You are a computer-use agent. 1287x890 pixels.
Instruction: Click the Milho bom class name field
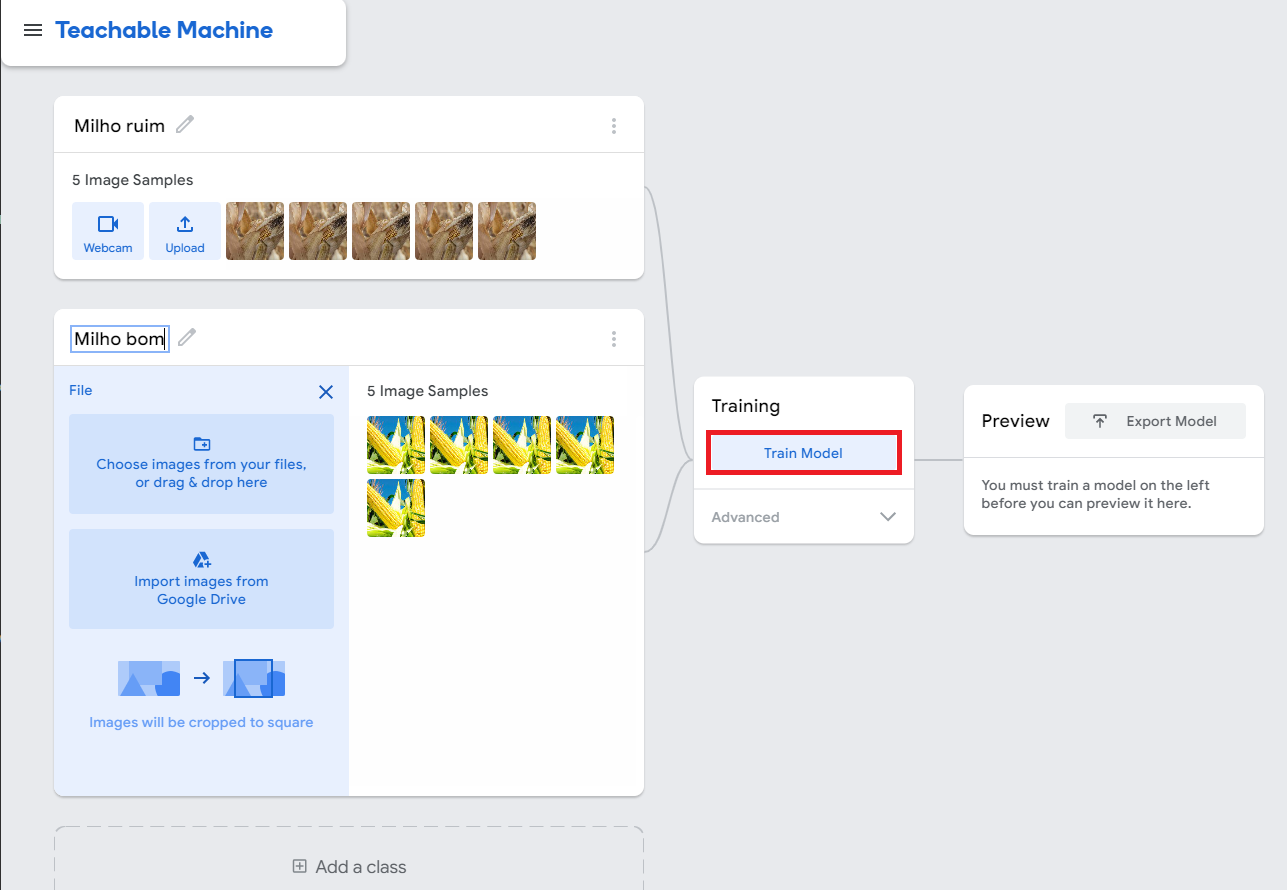point(120,339)
